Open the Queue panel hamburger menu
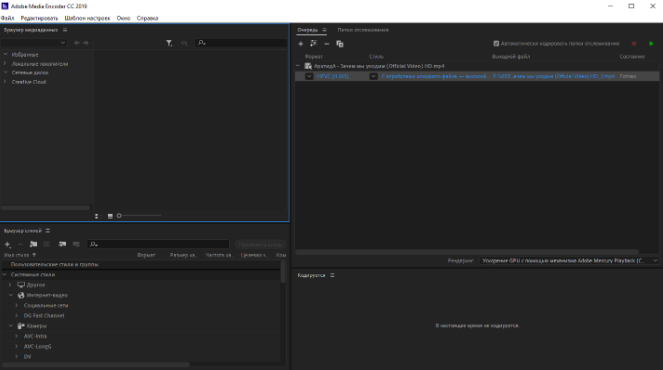This screenshot has width=663, height=370. 324,30
